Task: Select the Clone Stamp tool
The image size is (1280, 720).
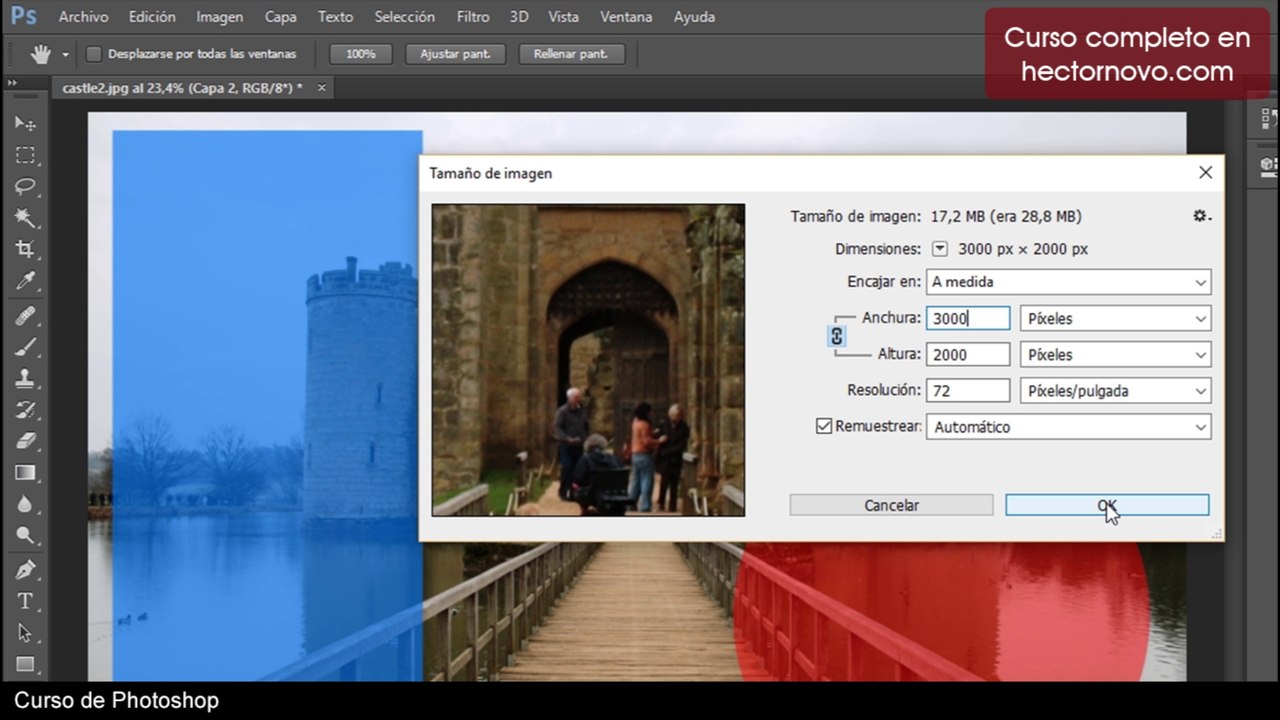Action: [25, 378]
